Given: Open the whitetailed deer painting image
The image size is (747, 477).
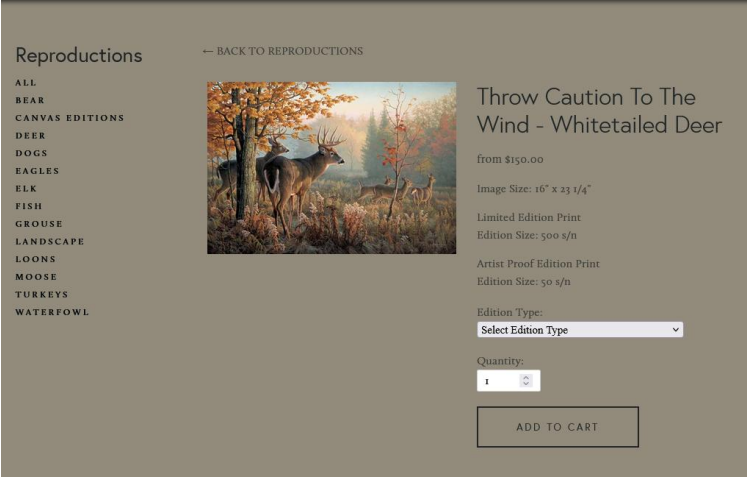Looking at the screenshot, I should tap(332, 168).
